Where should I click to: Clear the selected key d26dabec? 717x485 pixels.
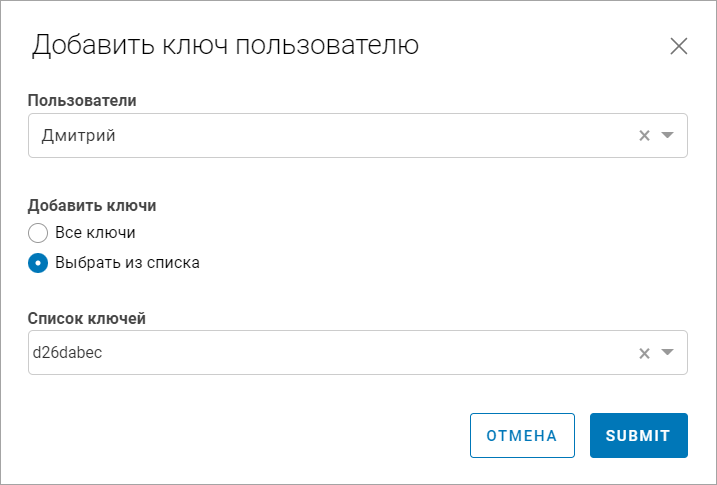(x=644, y=353)
